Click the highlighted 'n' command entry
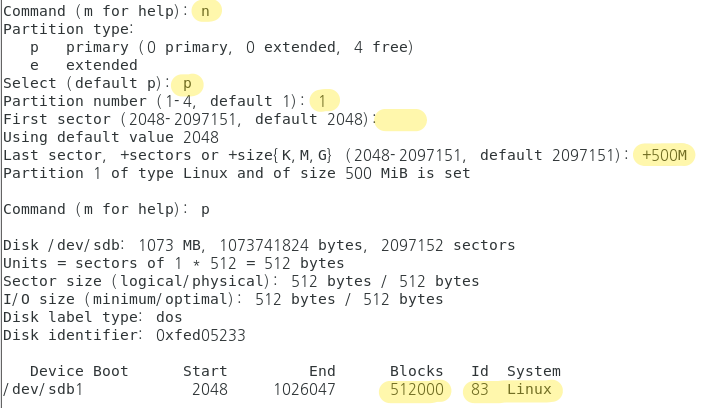712x408 pixels. point(206,11)
